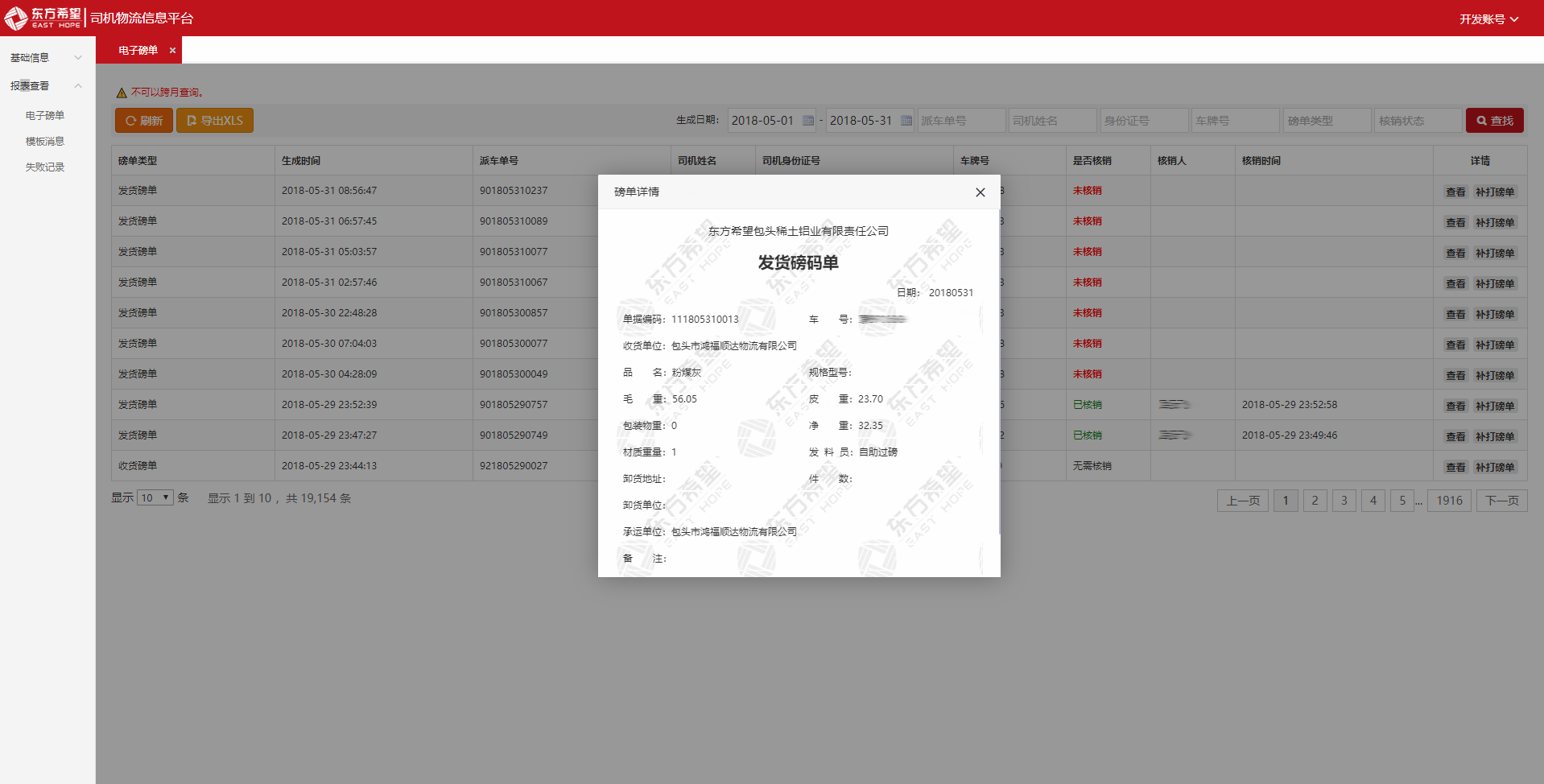
Task: Open the 开发账号 account dropdown
Action: point(1488,19)
